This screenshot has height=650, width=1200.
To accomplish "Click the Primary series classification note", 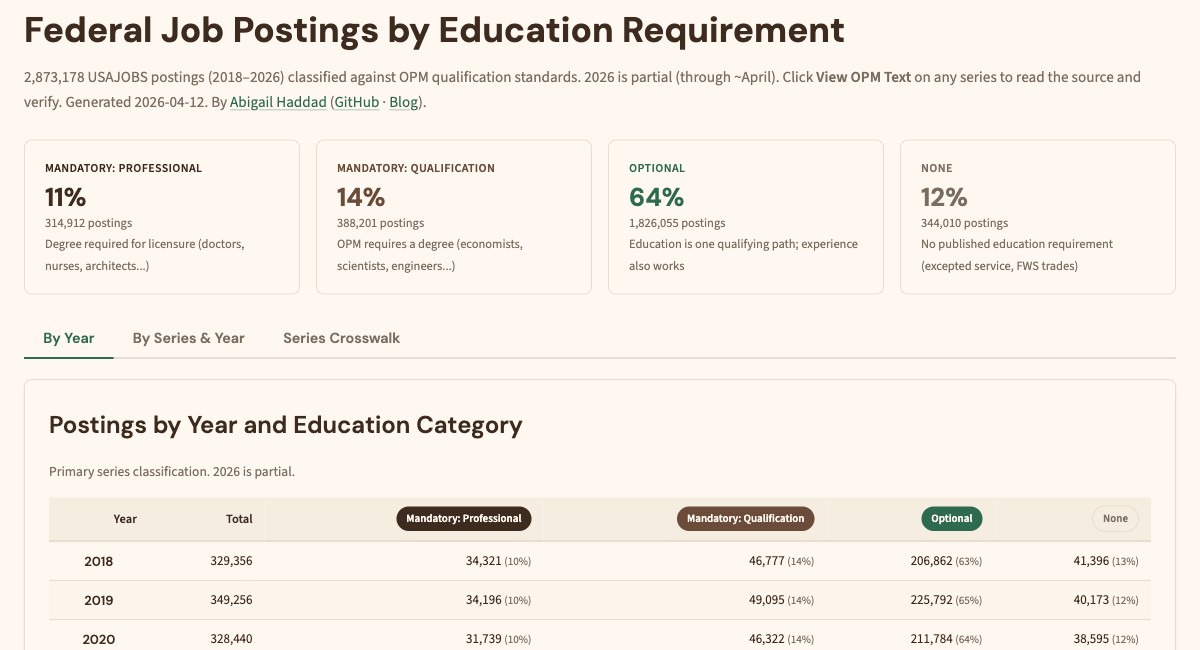I will 172,471.
